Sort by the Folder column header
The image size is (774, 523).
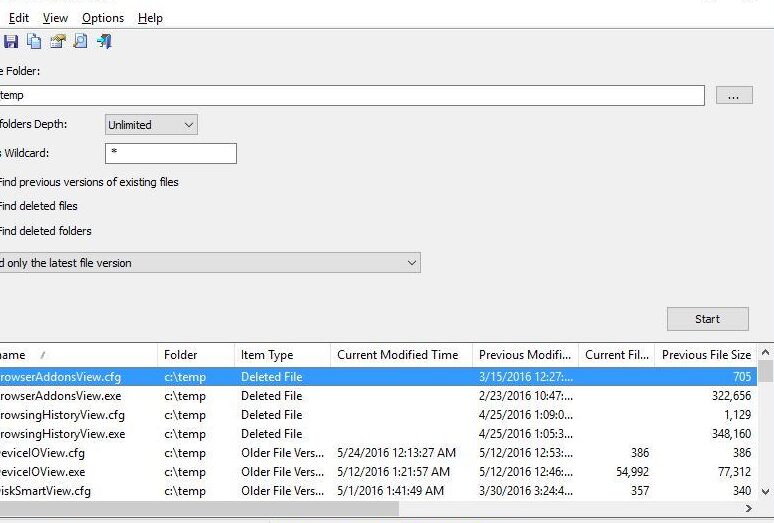196,355
